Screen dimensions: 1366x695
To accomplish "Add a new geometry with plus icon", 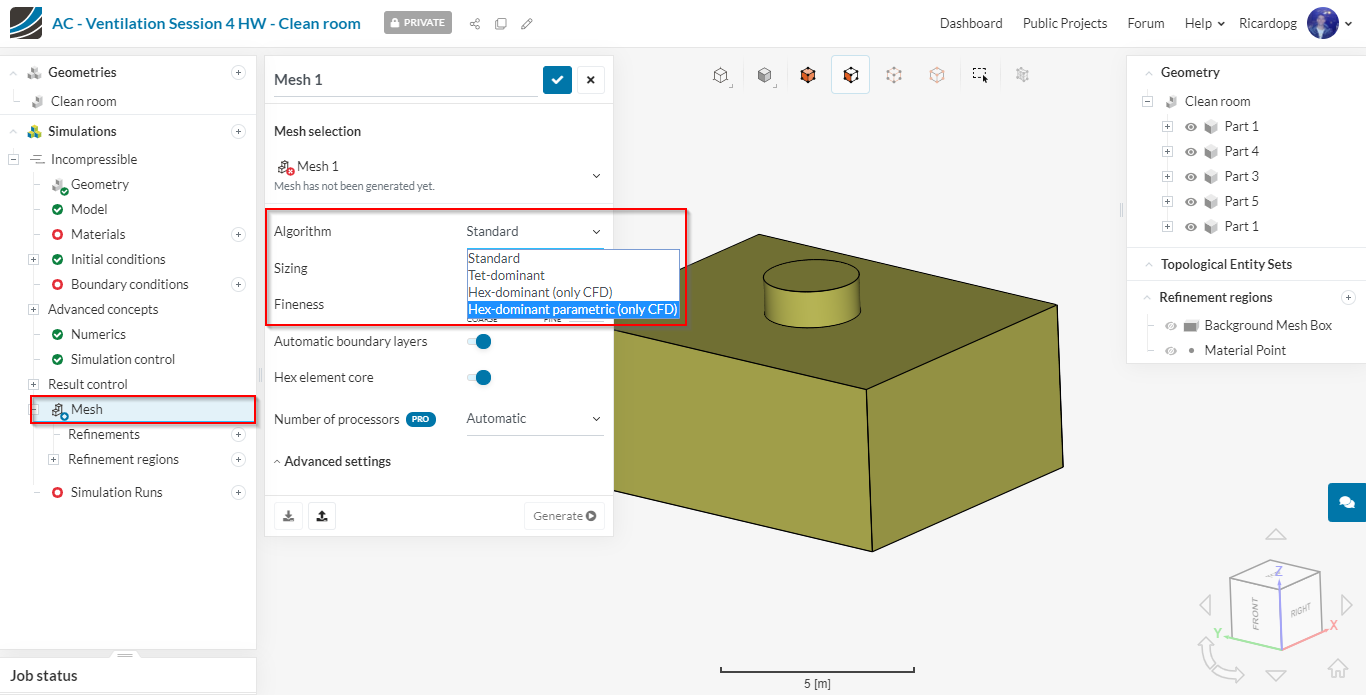I will point(238,72).
